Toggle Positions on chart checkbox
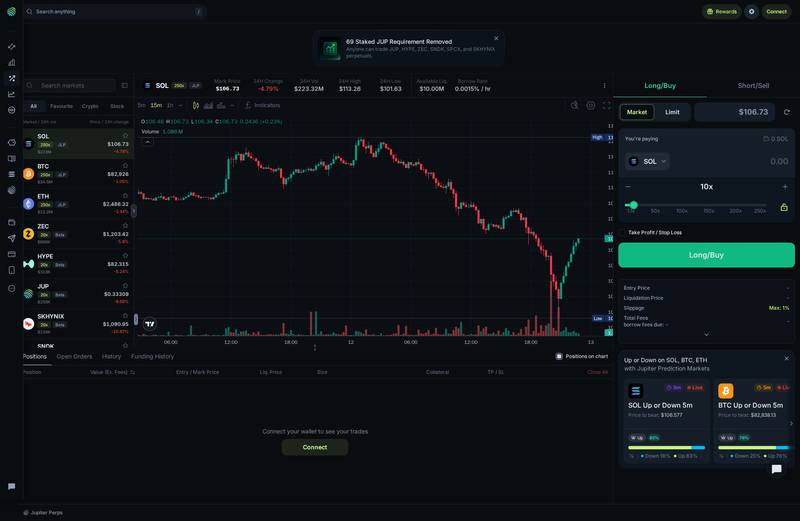Viewport: 800px width, 521px height. 559,356
